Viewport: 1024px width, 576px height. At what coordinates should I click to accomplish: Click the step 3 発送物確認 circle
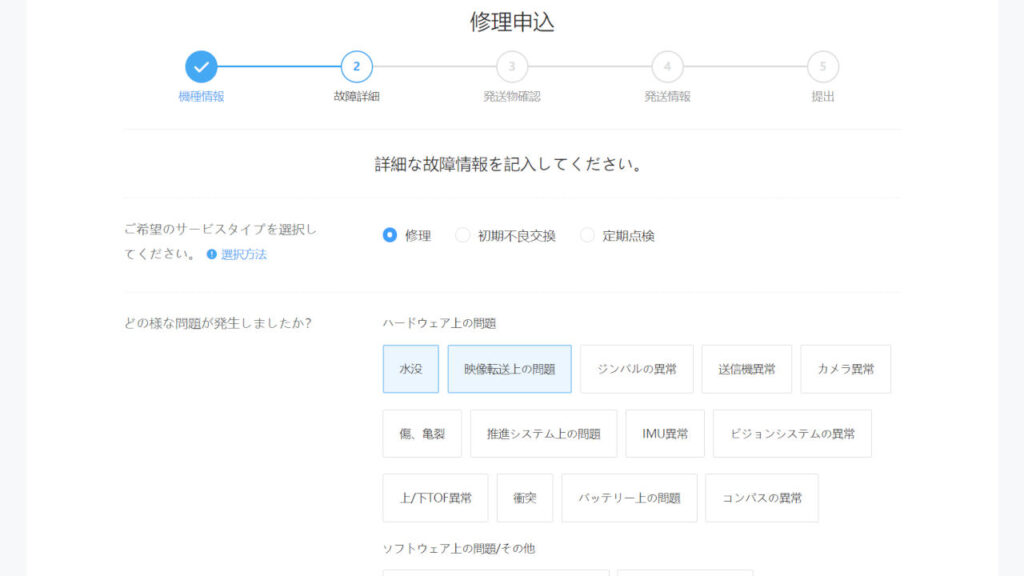click(x=512, y=67)
